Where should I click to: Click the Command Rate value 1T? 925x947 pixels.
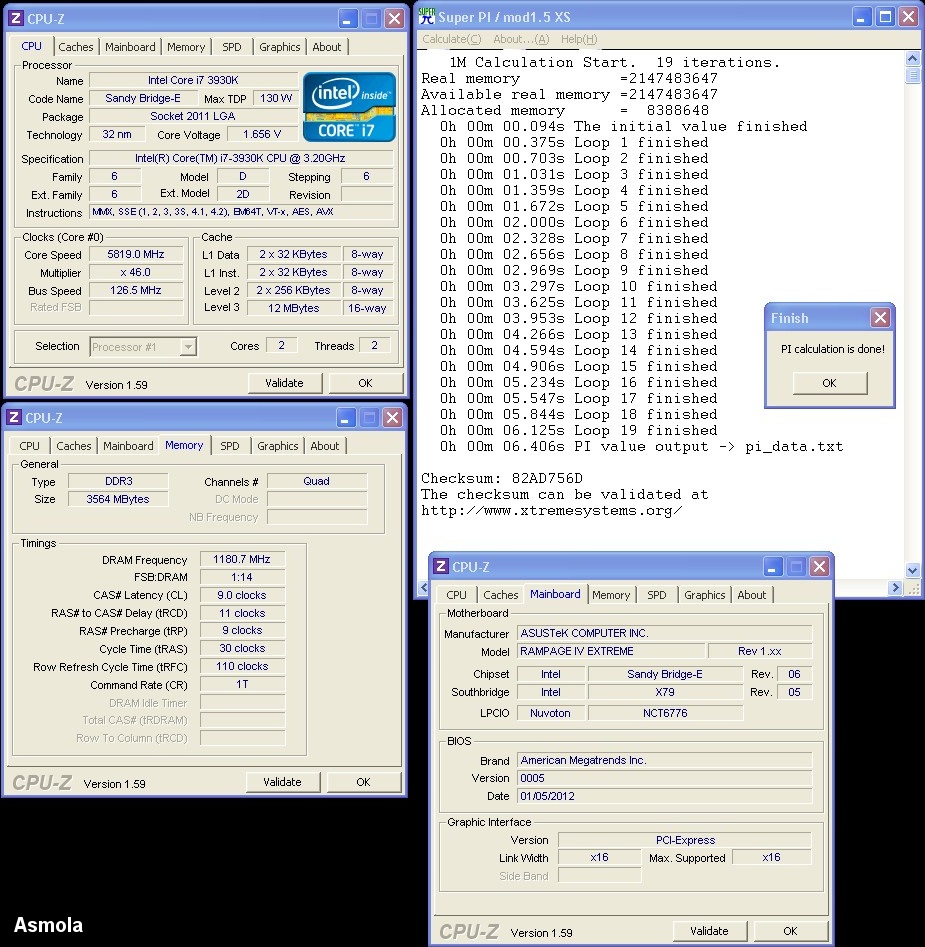coord(242,684)
